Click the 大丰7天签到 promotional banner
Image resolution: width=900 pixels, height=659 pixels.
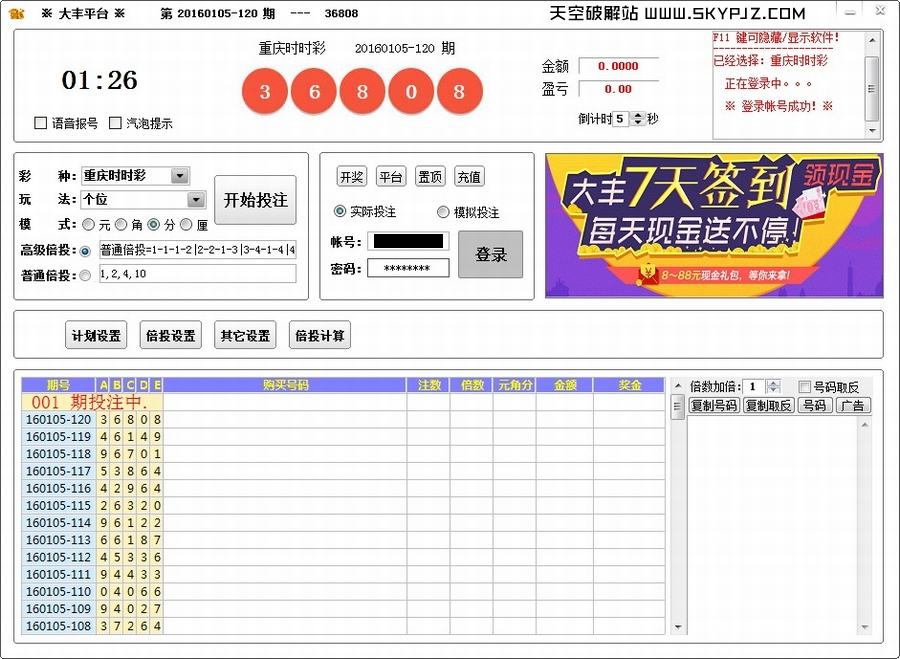tap(714, 225)
